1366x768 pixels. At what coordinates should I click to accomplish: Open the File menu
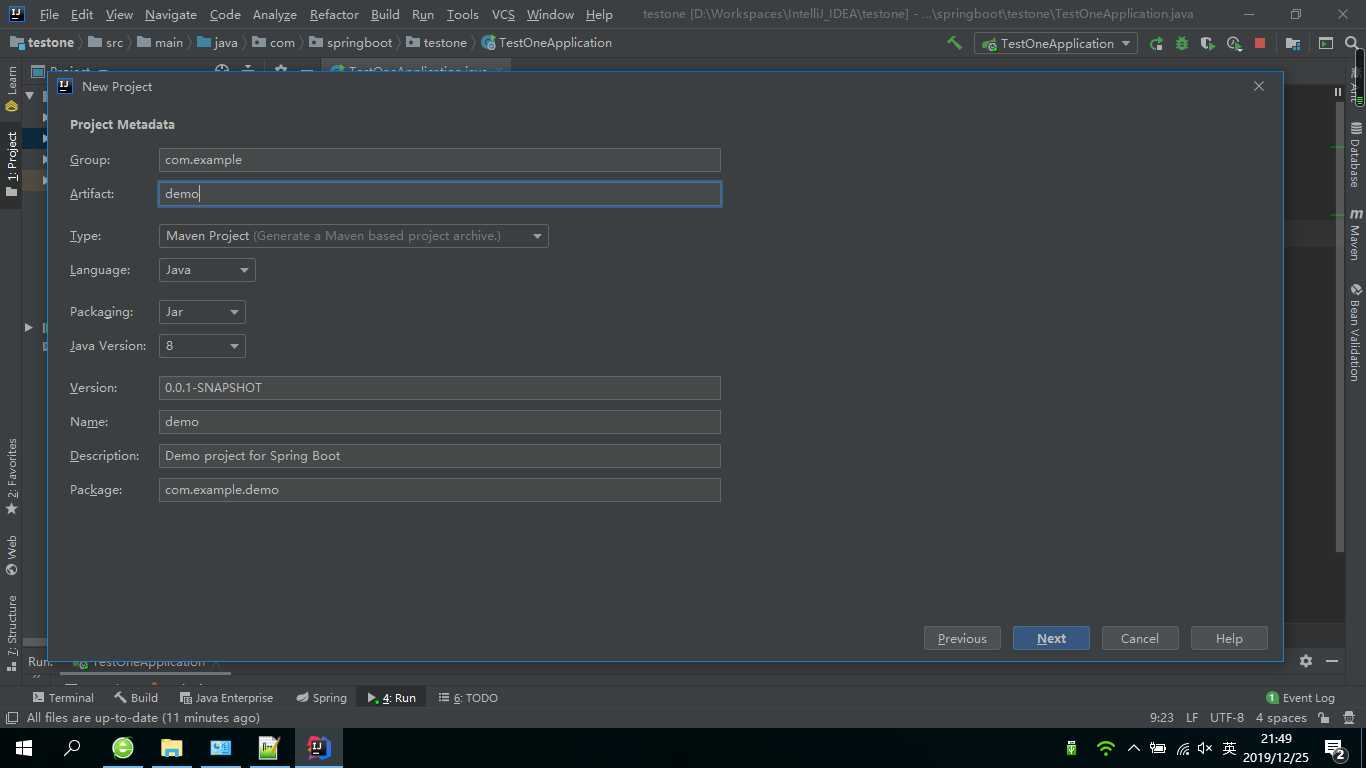click(x=49, y=15)
